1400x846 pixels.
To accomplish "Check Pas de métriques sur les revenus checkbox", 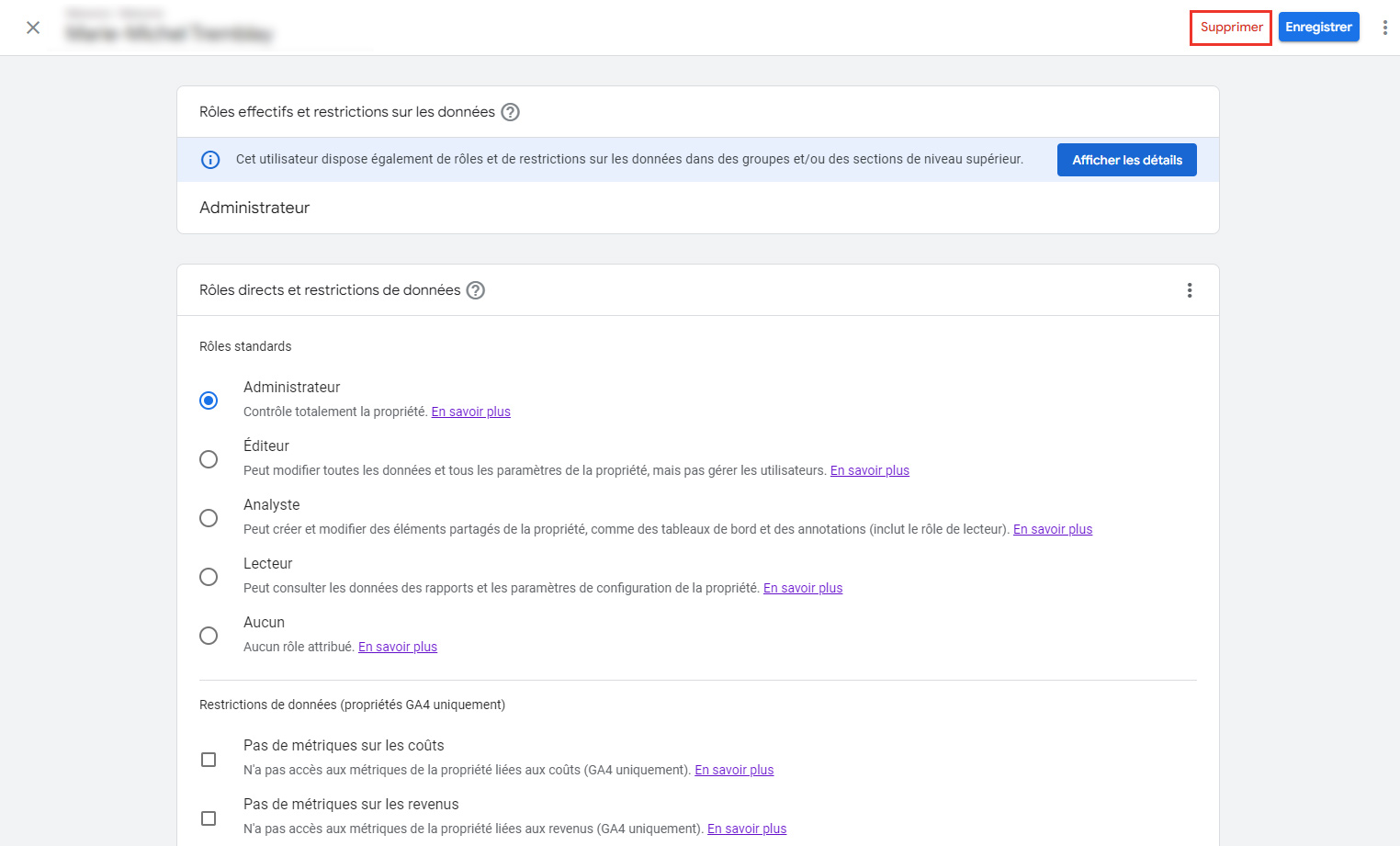I will pos(209,818).
